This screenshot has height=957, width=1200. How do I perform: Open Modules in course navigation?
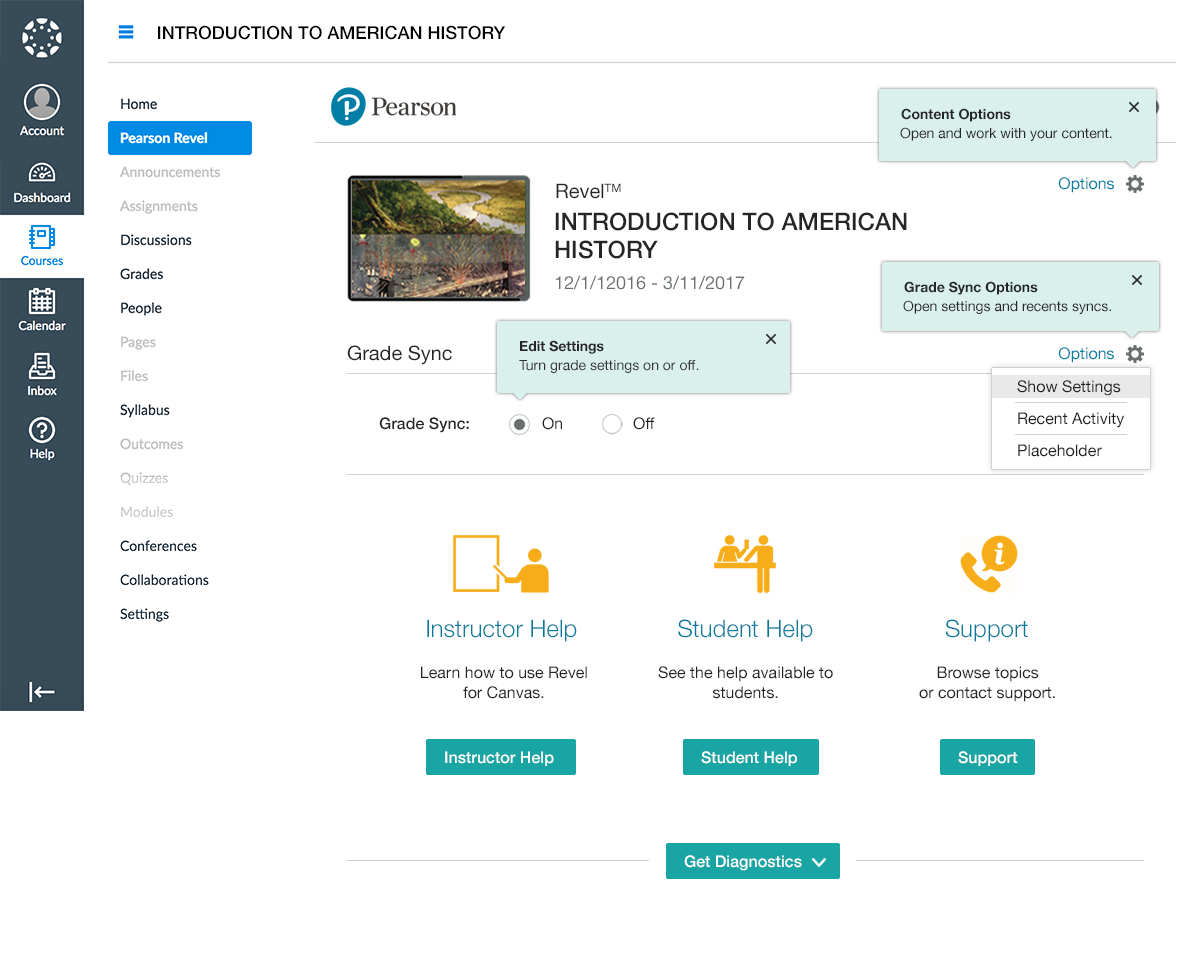tap(147, 512)
